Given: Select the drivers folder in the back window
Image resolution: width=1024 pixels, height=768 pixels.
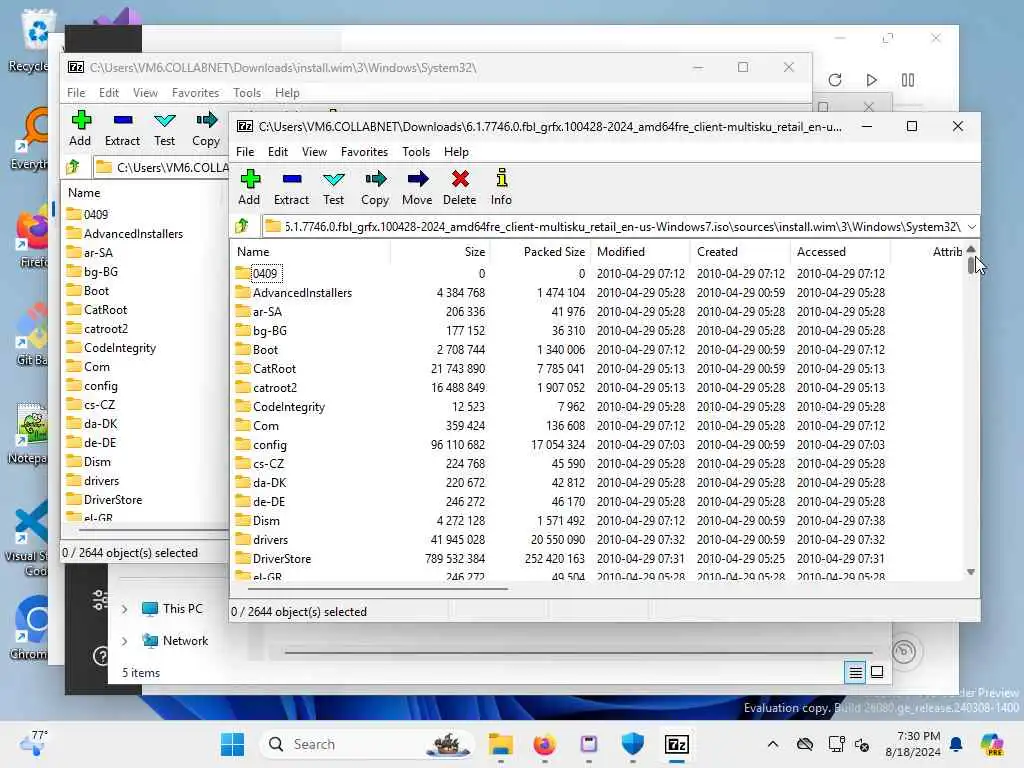Looking at the screenshot, I should pyautogui.click(x=101, y=481).
